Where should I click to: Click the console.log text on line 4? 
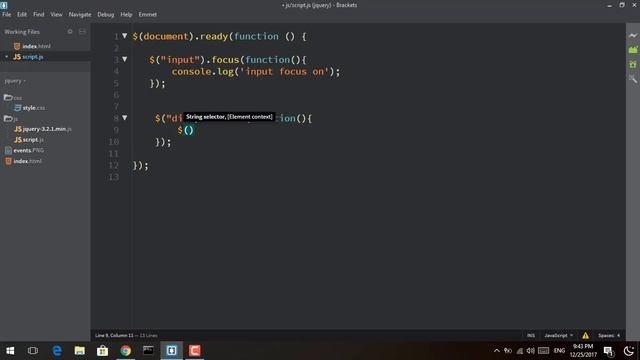click(x=202, y=71)
